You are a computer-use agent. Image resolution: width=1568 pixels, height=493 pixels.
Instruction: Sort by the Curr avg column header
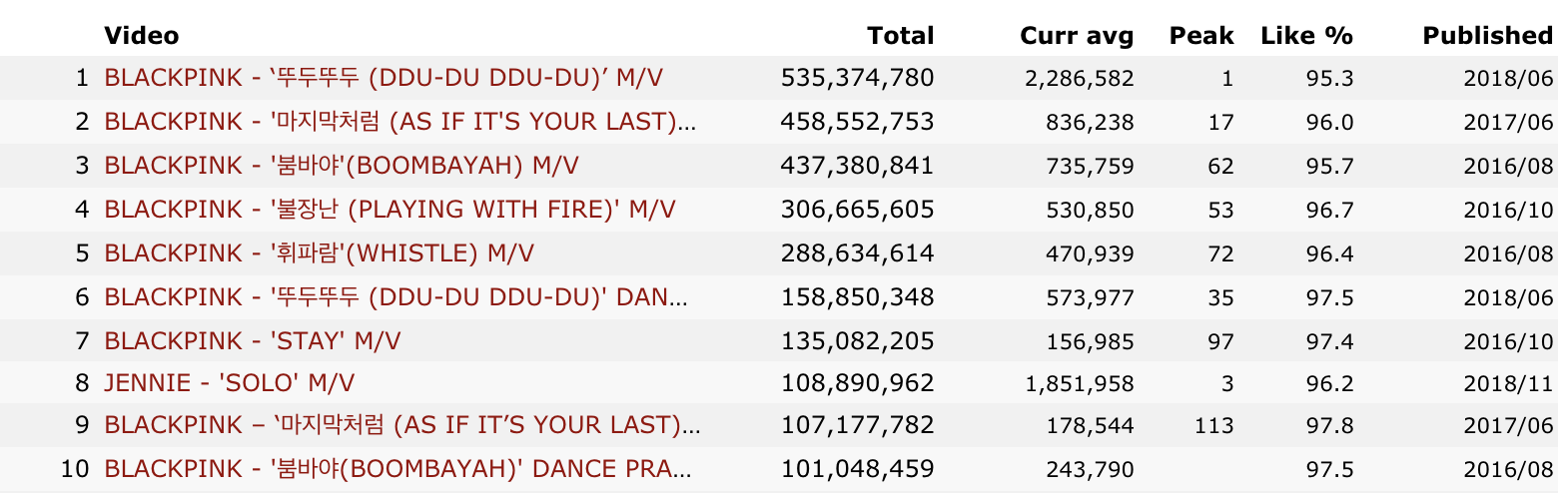(1076, 36)
